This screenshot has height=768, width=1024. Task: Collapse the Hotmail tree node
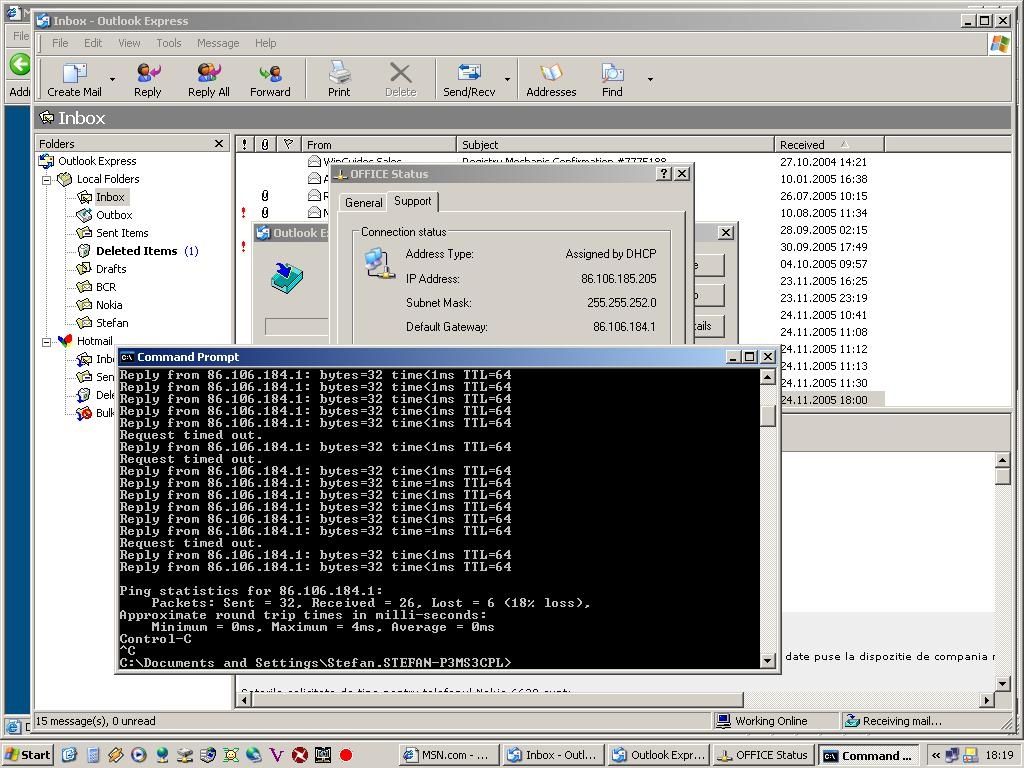coord(46,342)
